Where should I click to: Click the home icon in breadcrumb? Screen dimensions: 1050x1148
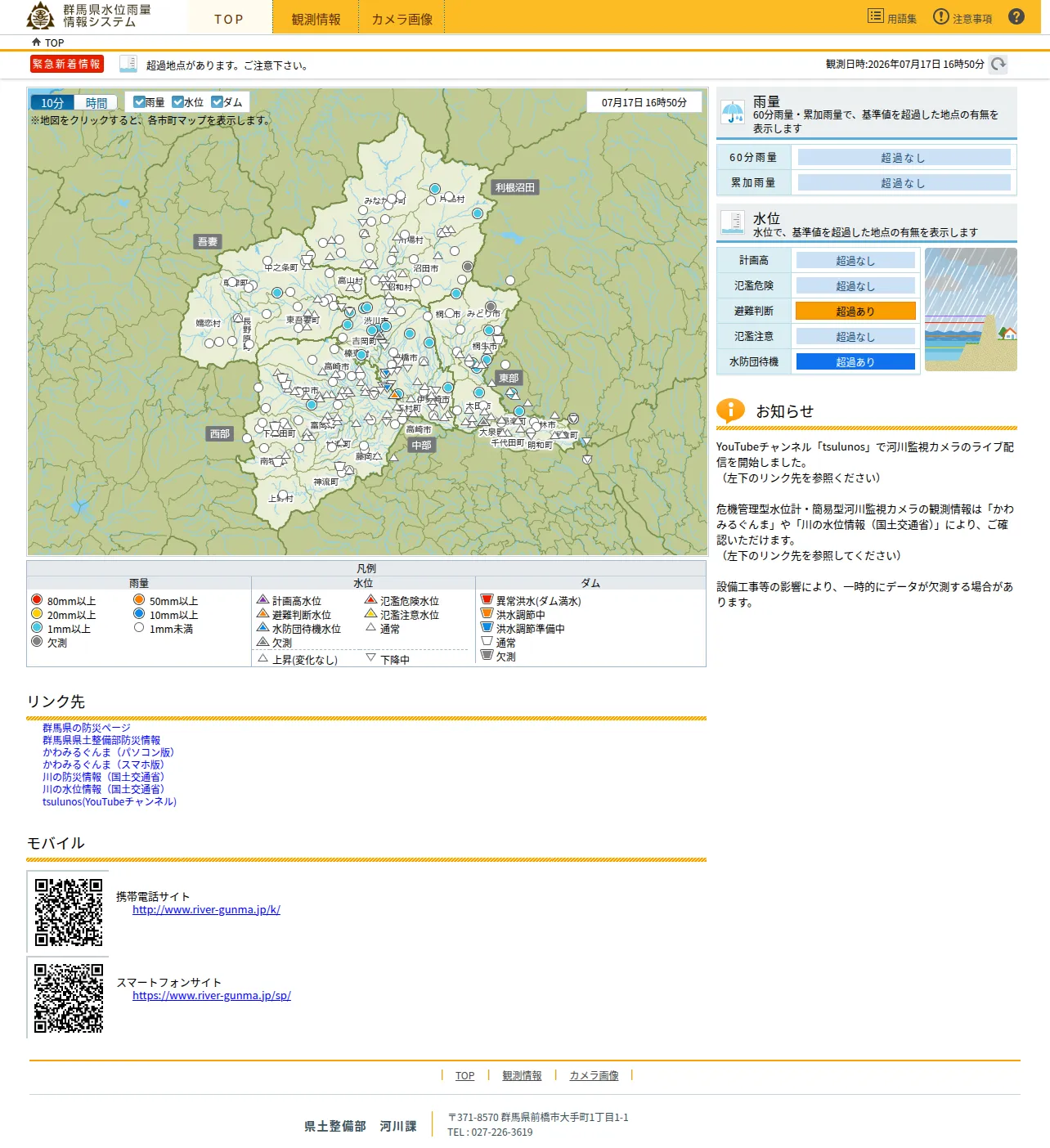(36, 42)
